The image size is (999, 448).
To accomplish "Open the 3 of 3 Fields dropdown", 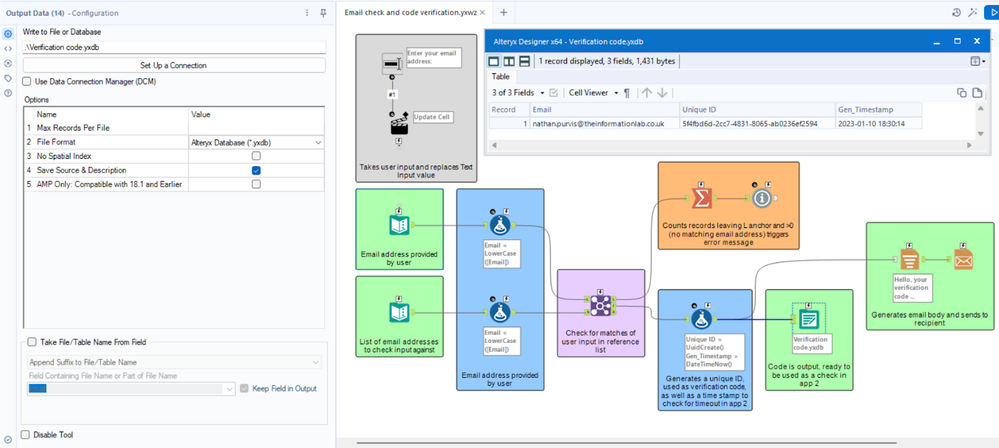I will [x=518, y=93].
